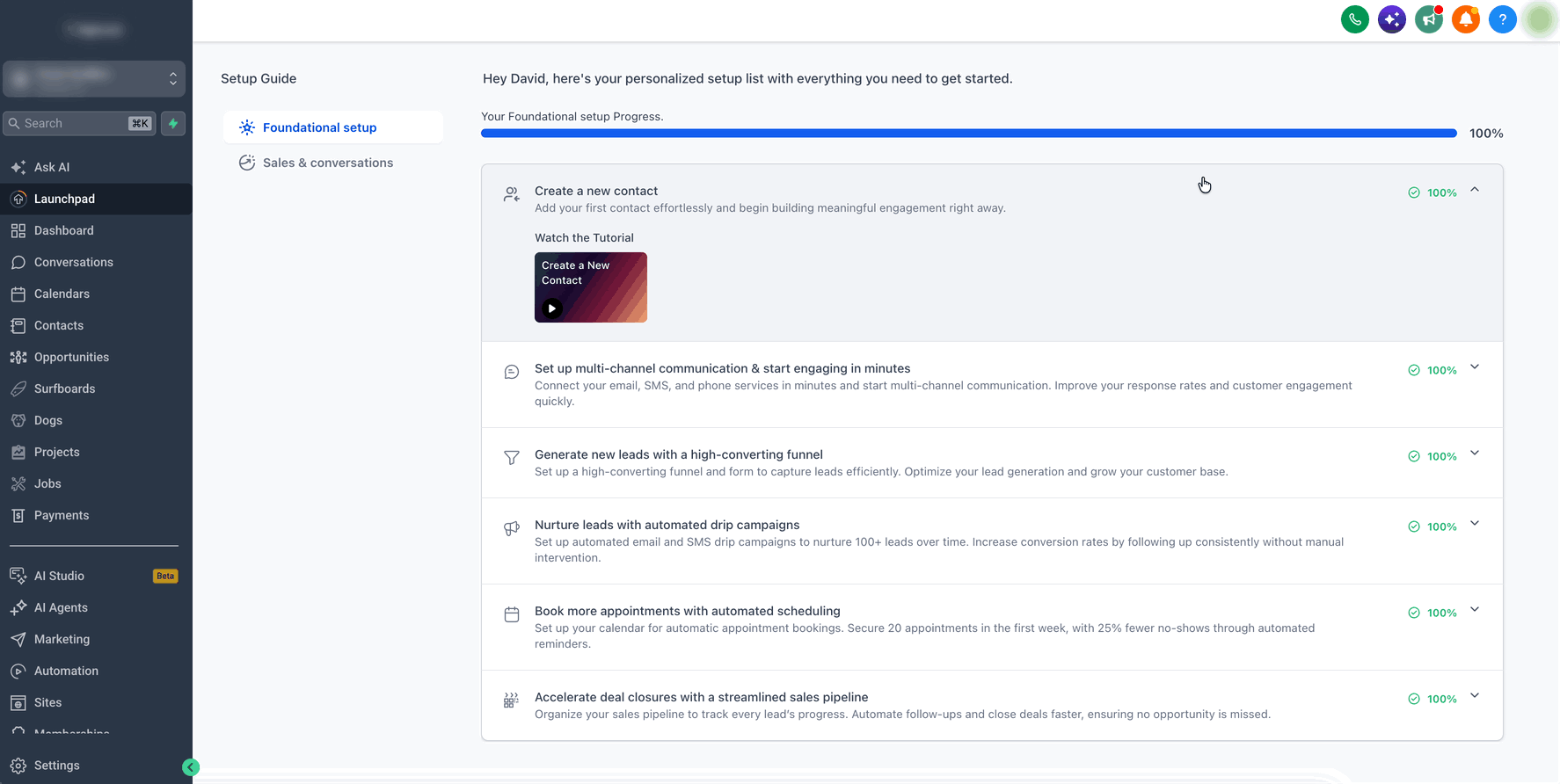The height and width of the screenshot is (784, 1560).
Task: Expand the multi-channel communication section
Action: 1475,367
